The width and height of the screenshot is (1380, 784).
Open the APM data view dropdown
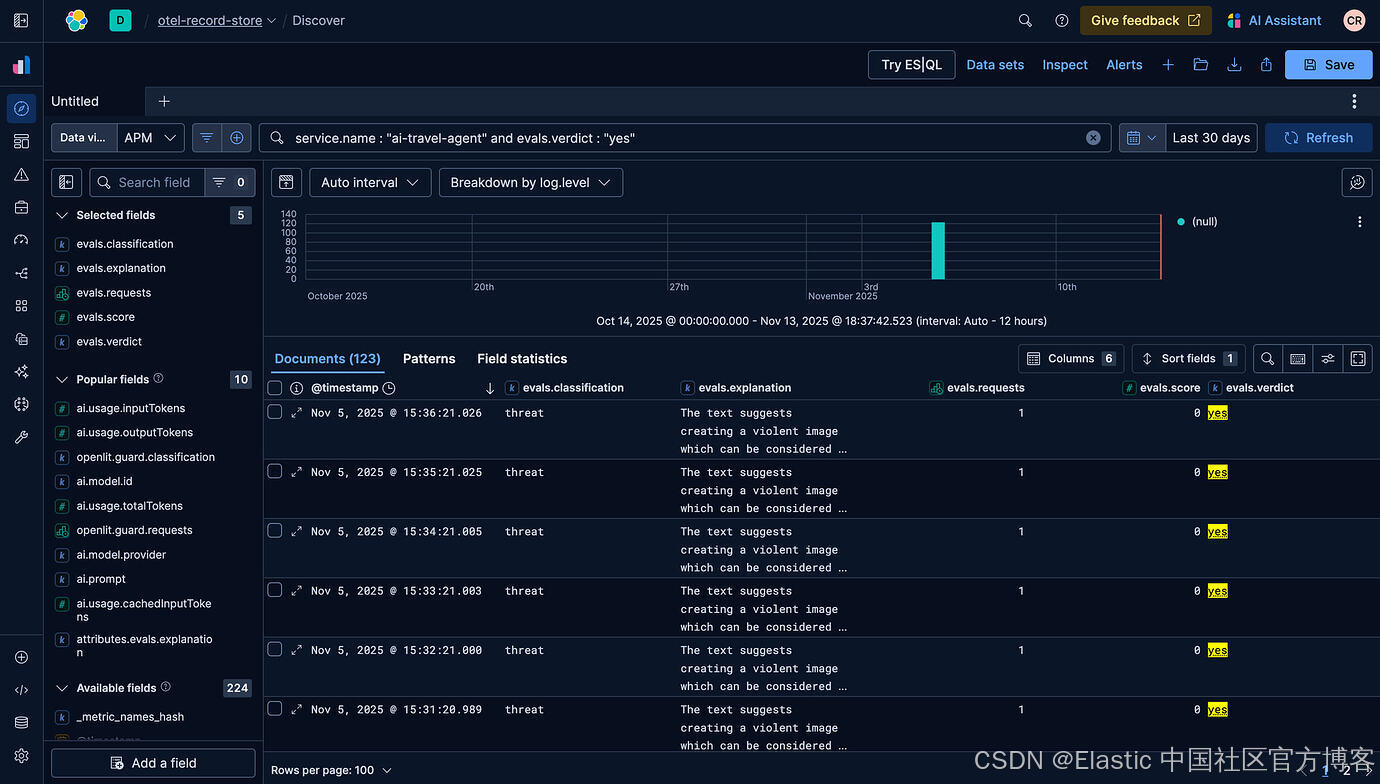click(150, 138)
